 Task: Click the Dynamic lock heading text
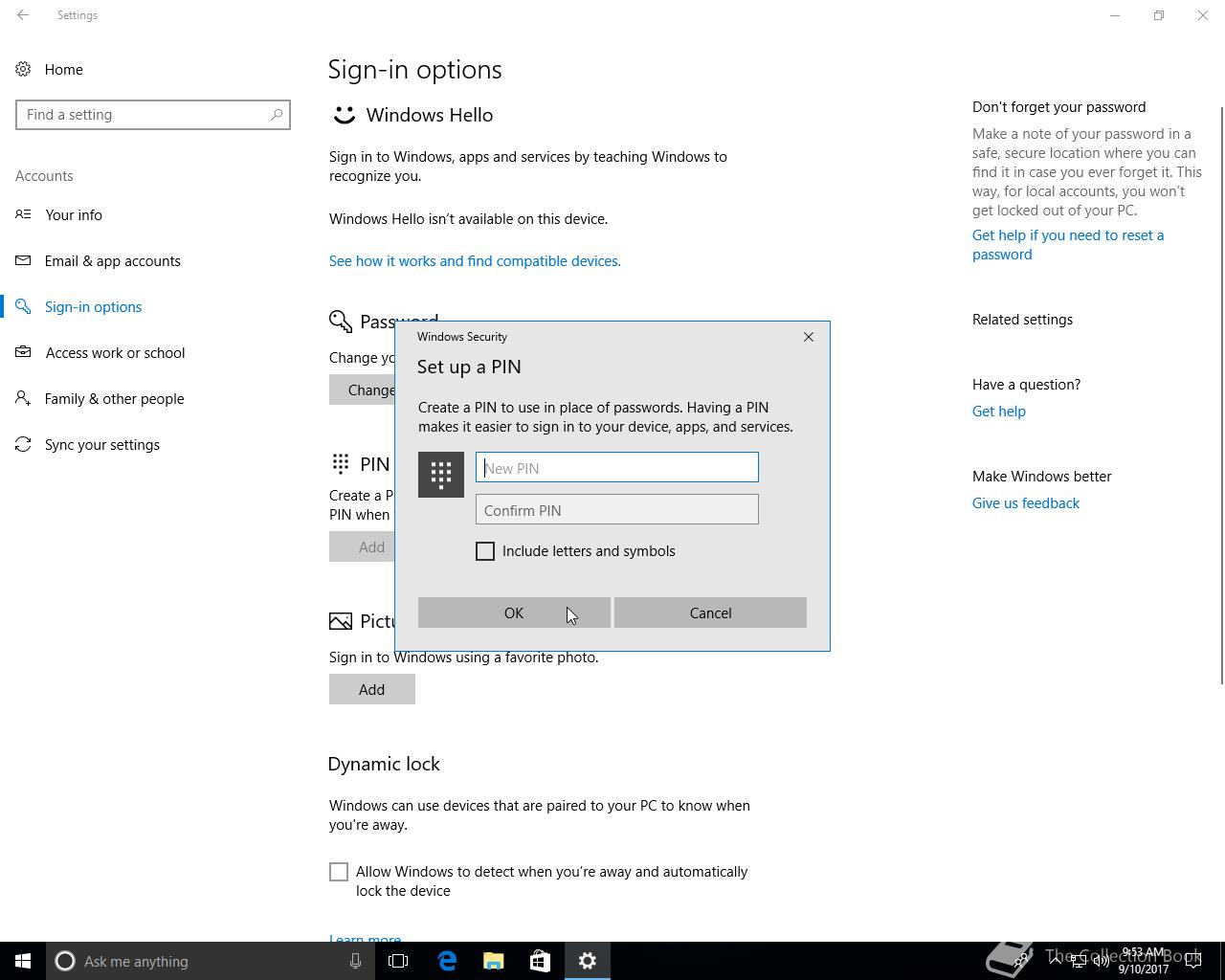click(384, 764)
